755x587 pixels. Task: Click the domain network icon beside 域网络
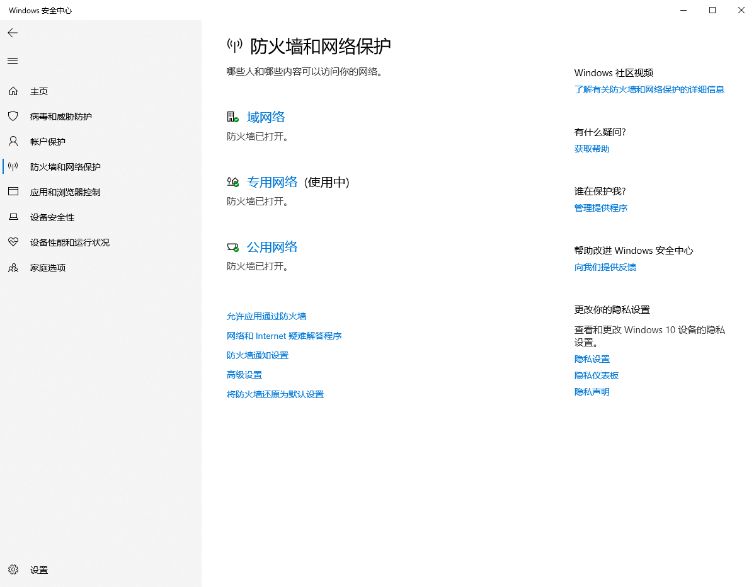pyautogui.click(x=233, y=117)
